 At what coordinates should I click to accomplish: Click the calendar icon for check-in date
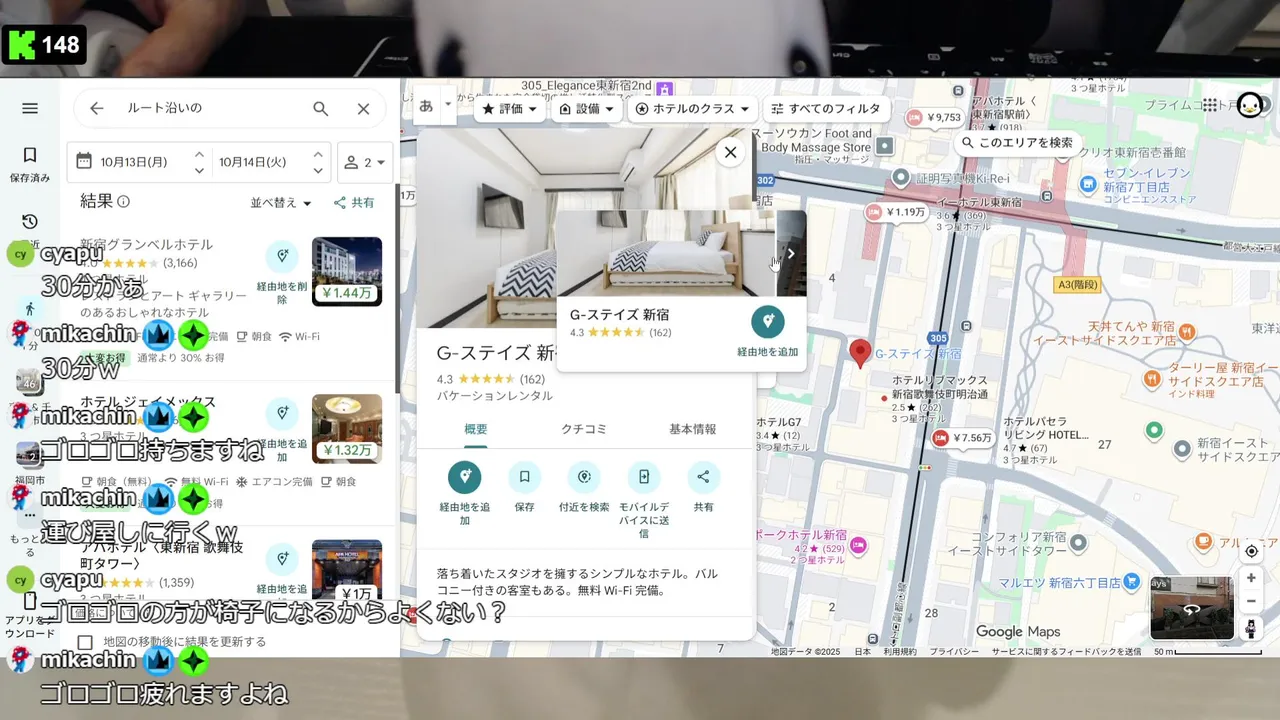click(84, 161)
